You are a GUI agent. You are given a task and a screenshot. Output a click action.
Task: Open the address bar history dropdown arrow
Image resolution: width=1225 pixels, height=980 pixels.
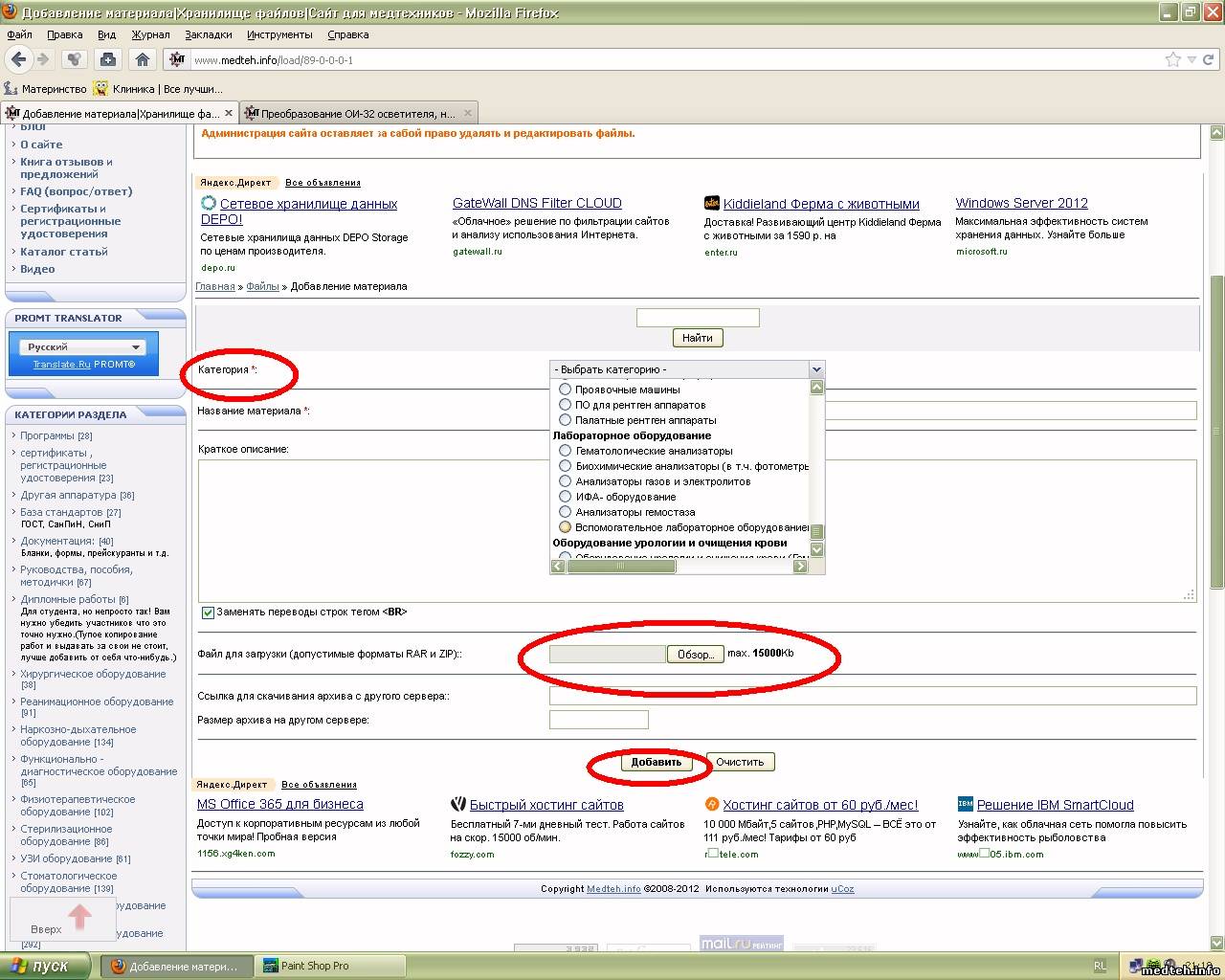[x=1192, y=59]
